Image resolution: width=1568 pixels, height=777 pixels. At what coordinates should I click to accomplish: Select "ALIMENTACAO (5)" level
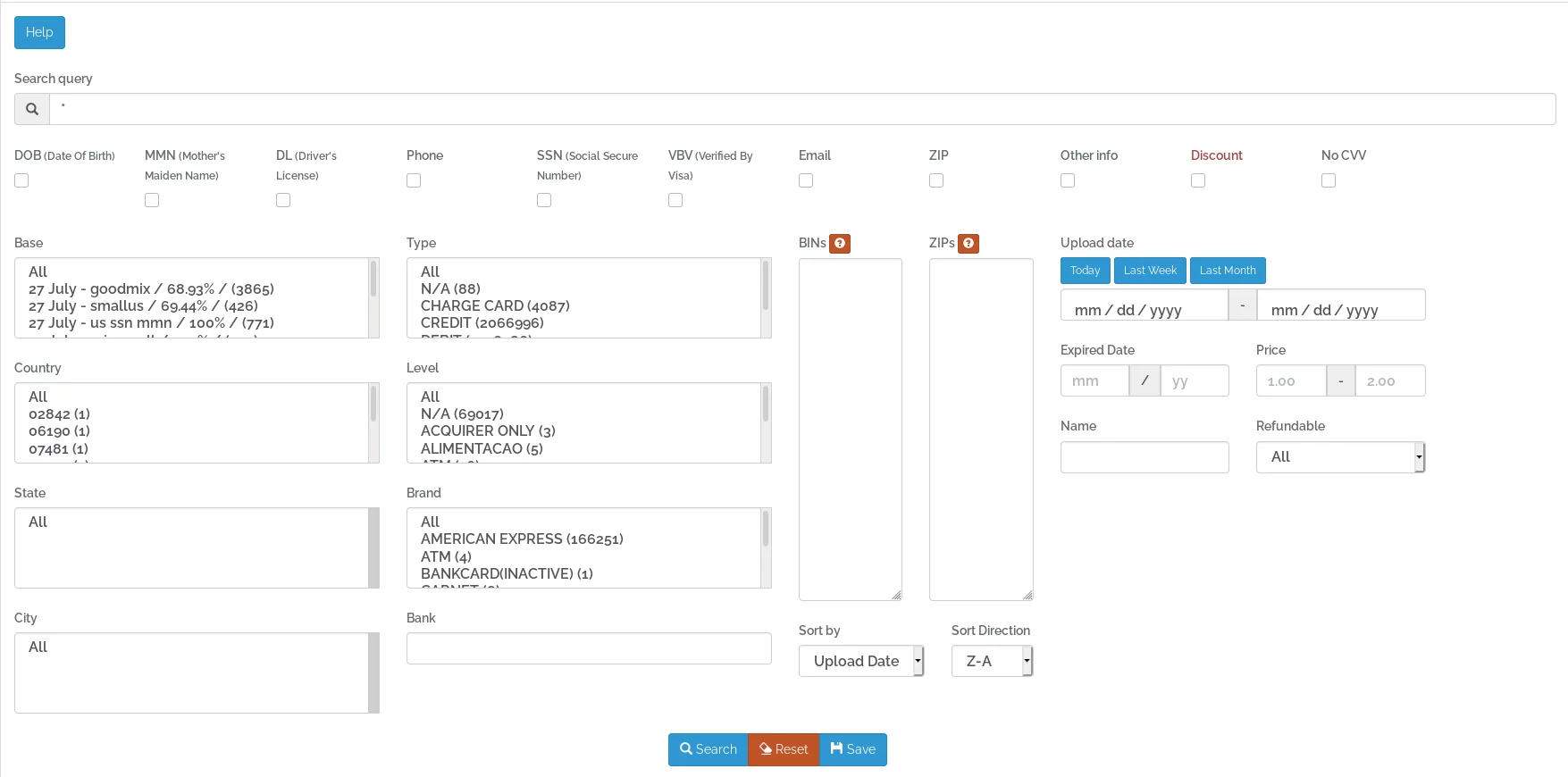tap(583, 448)
